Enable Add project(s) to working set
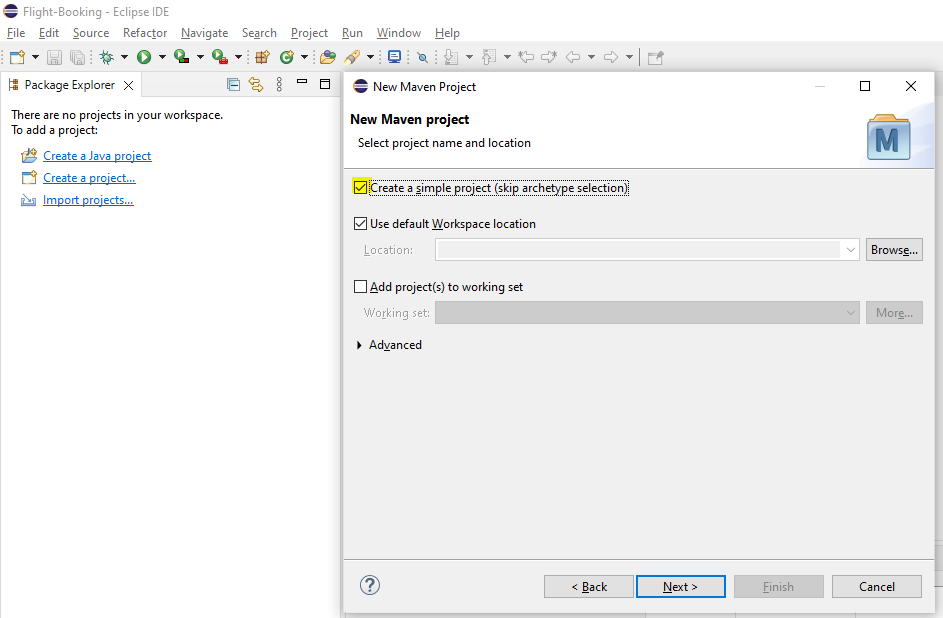 tap(360, 287)
